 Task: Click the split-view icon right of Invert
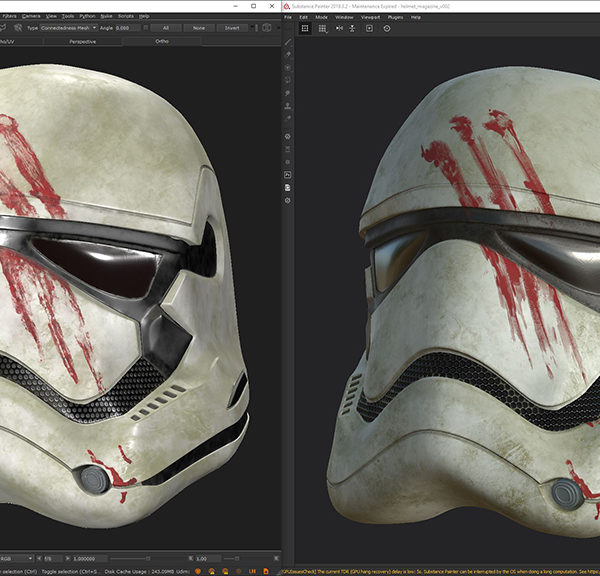tap(267, 28)
